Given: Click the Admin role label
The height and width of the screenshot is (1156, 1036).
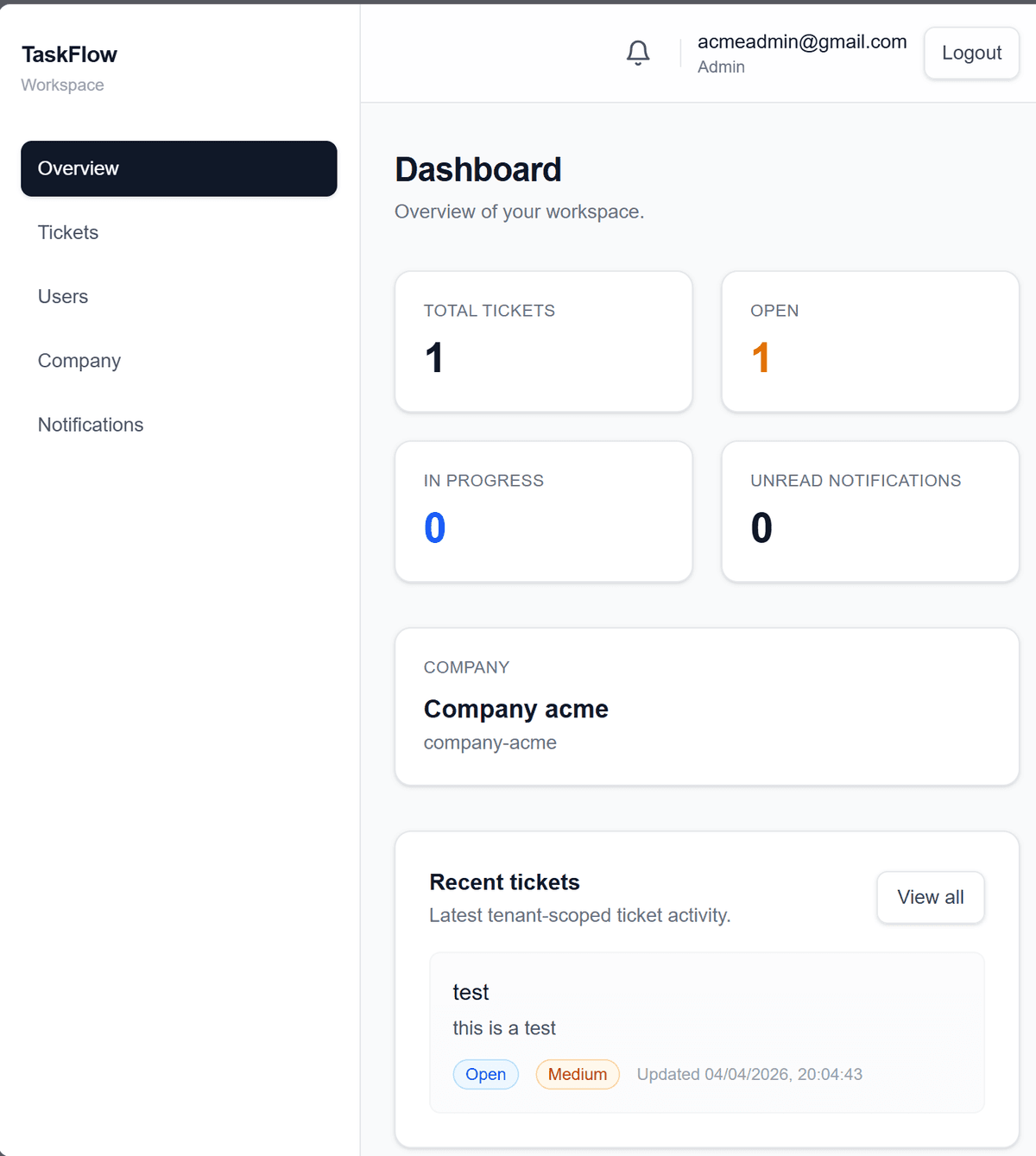Looking at the screenshot, I should [x=721, y=66].
